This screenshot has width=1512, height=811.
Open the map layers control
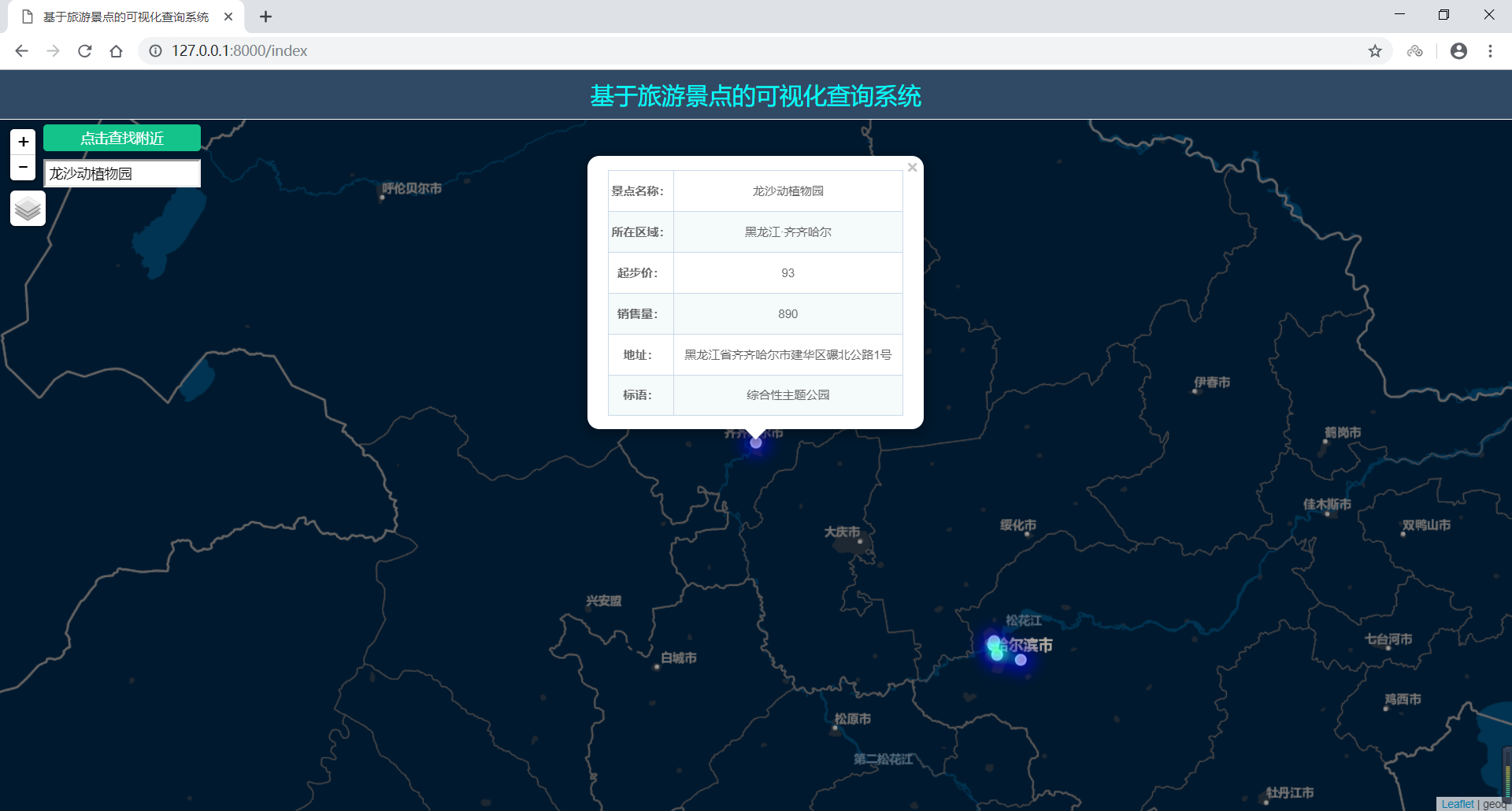(28, 209)
